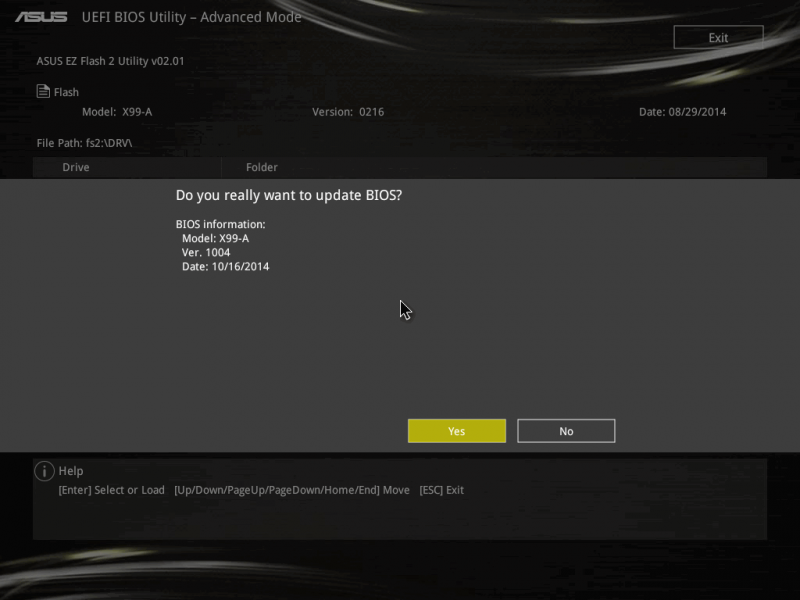The image size is (800, 600).
Task: Click 'Version: 0216' text
Action: [x=348, y=112]
